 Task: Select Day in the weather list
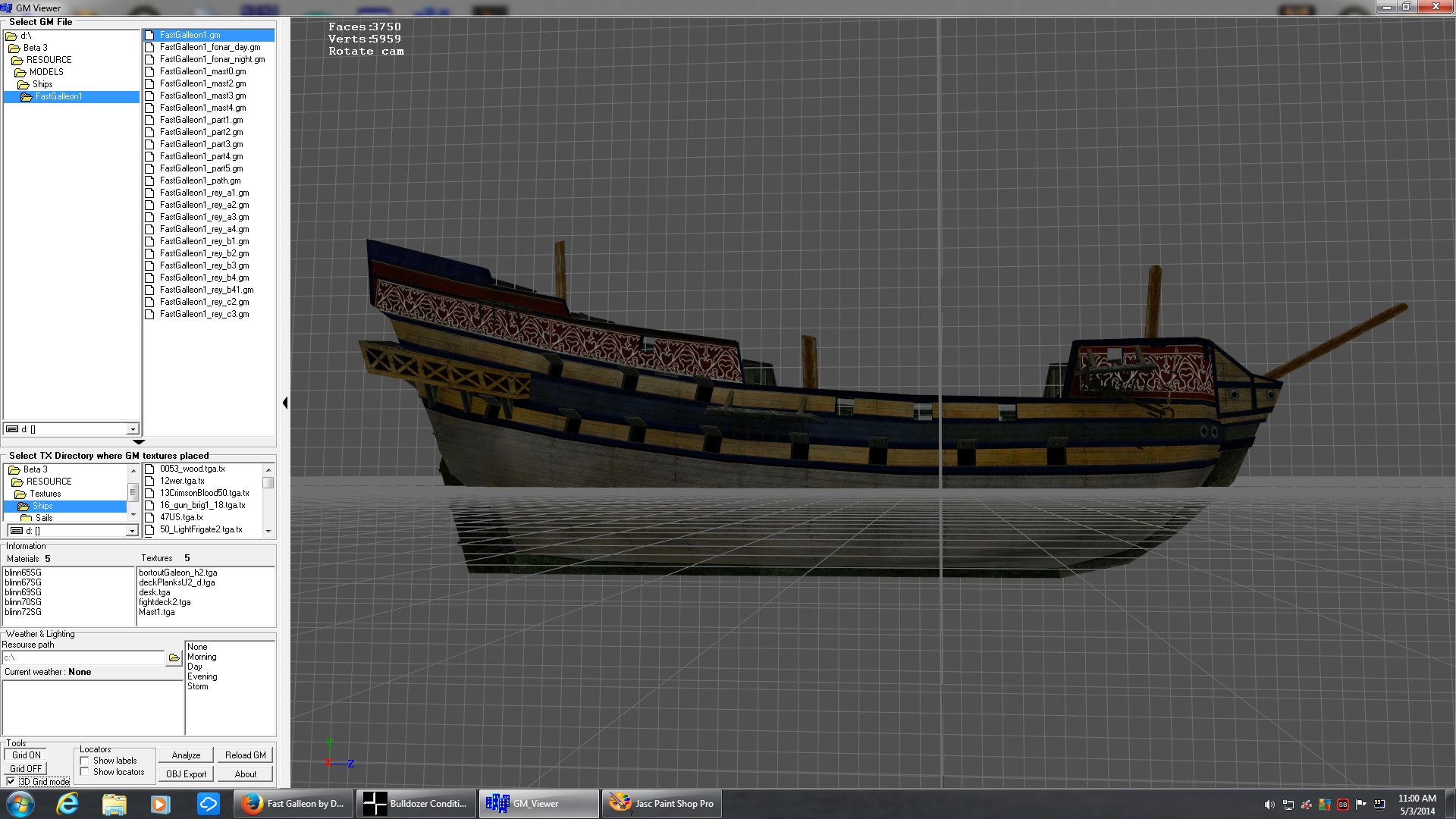195,667
